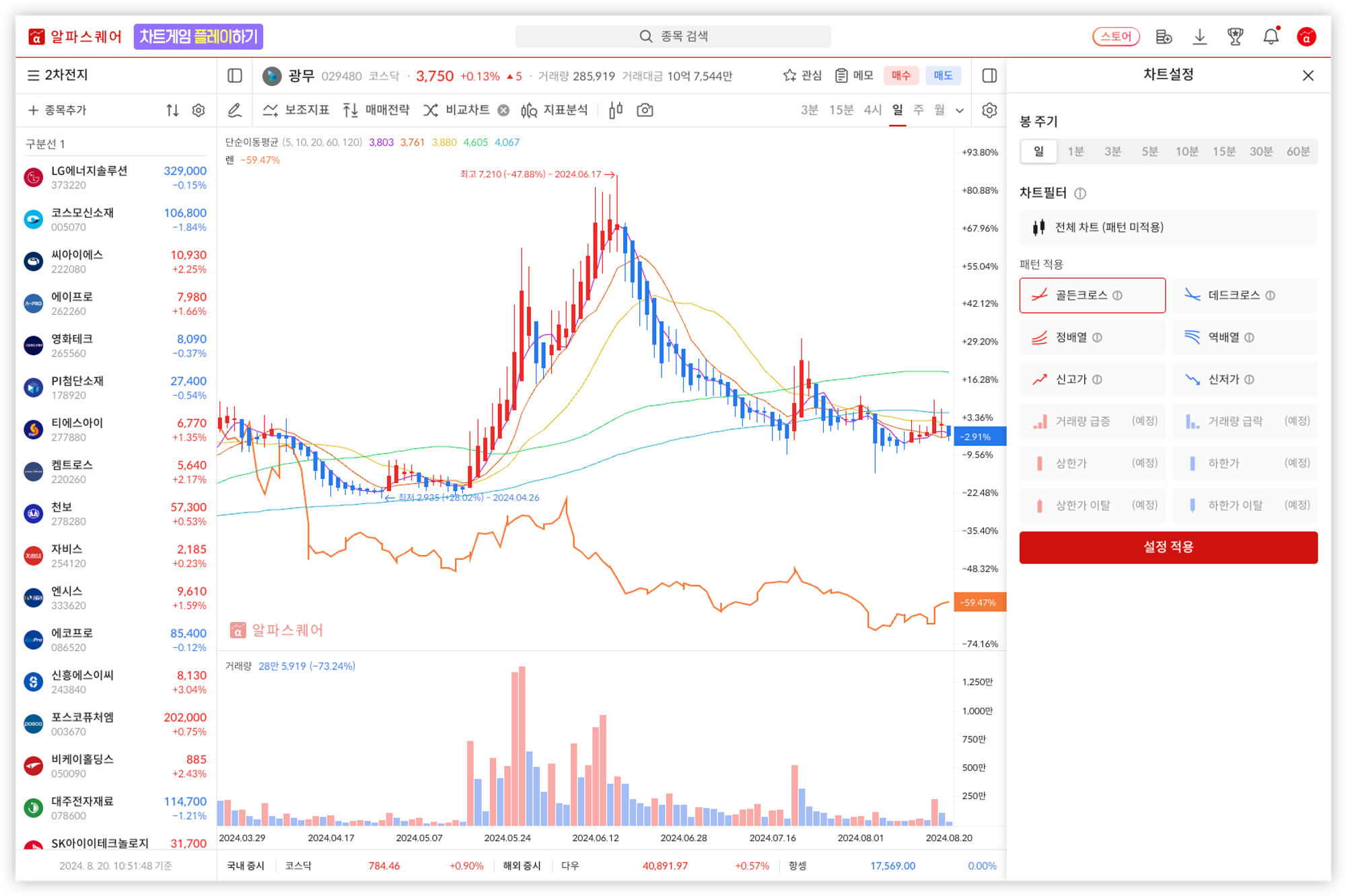Open chart settings gear icon

click(x=989, y=110)
